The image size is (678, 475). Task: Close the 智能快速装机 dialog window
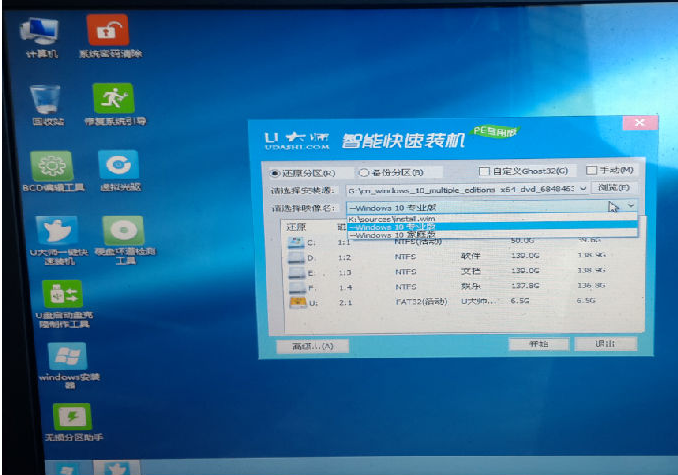pos(640,123)
